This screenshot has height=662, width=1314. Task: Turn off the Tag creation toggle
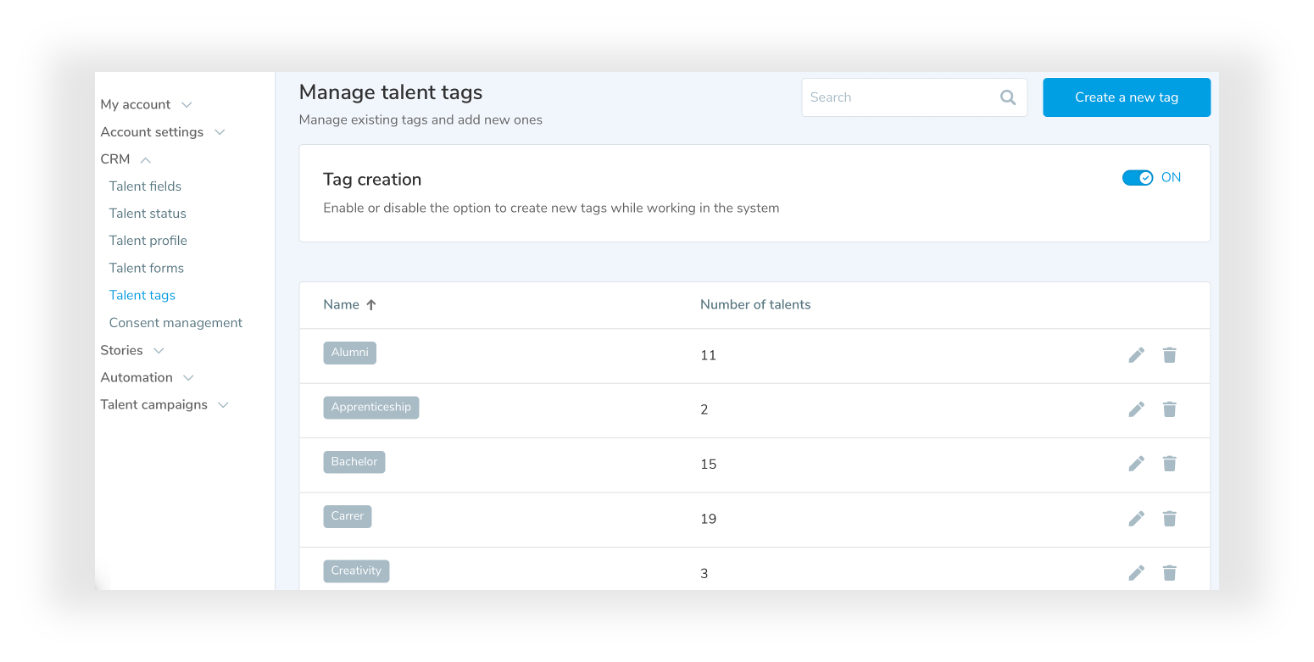(x=1137, y=178)
